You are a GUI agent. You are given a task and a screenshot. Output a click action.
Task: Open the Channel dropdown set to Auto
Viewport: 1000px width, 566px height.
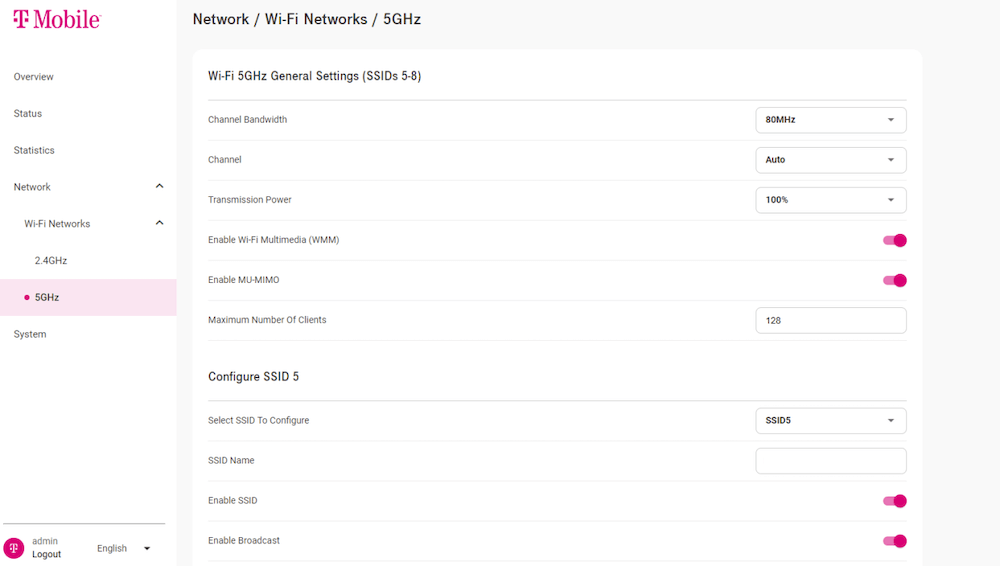[830, 160]
